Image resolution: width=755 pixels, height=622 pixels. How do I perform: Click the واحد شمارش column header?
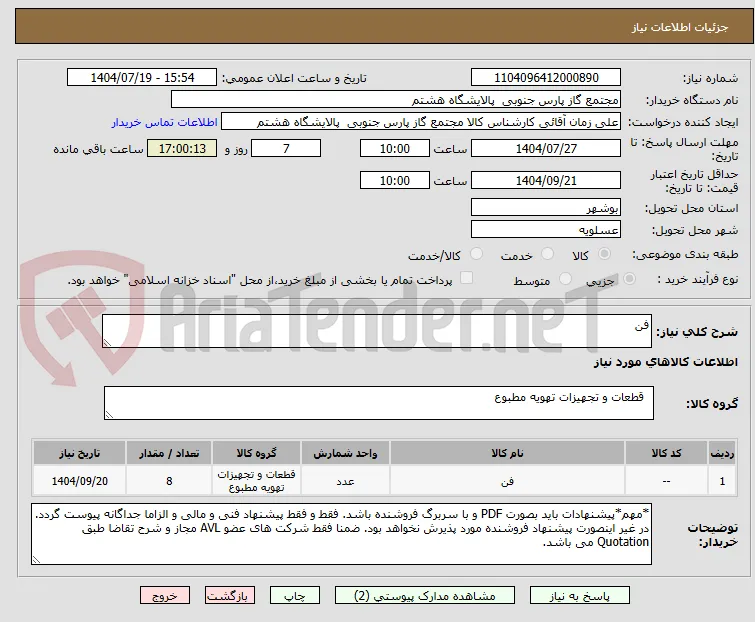coord(345,454)
